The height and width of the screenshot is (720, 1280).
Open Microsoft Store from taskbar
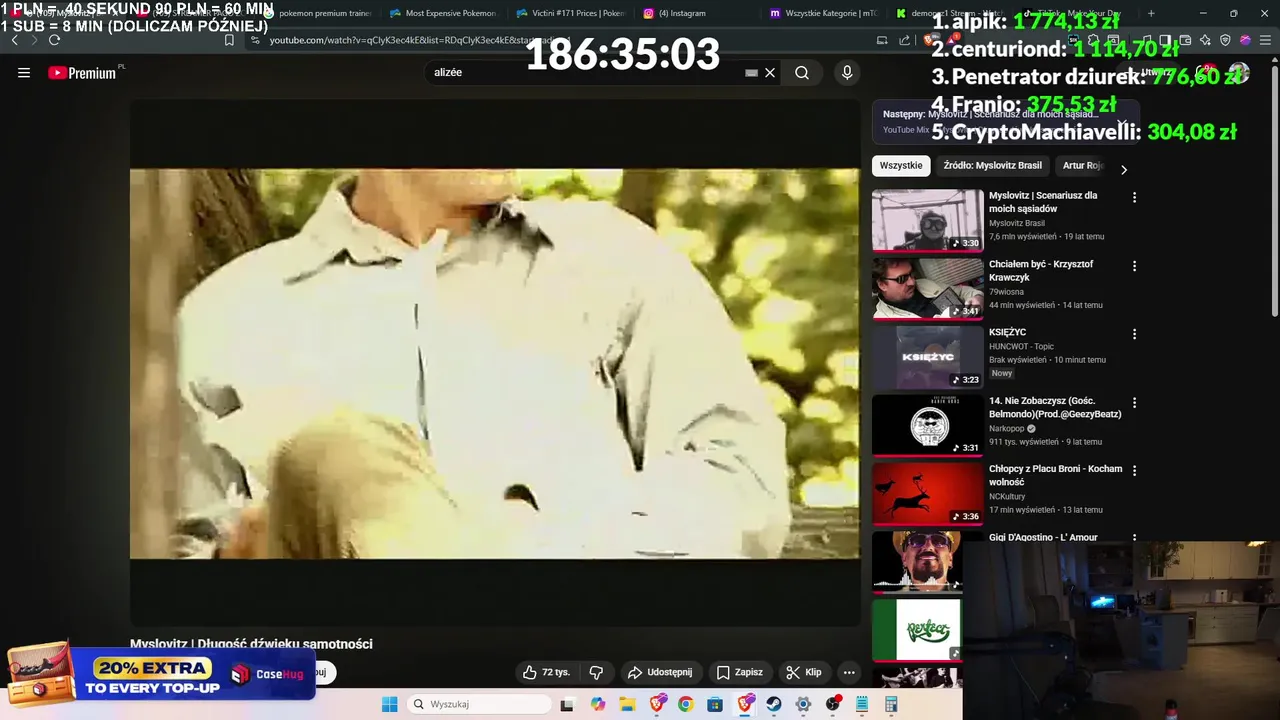715,704
